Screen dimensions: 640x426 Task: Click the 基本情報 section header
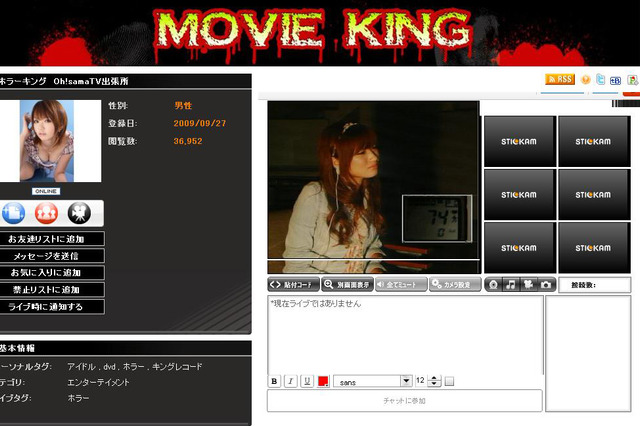pyautogui.click(x=17, y=348)
